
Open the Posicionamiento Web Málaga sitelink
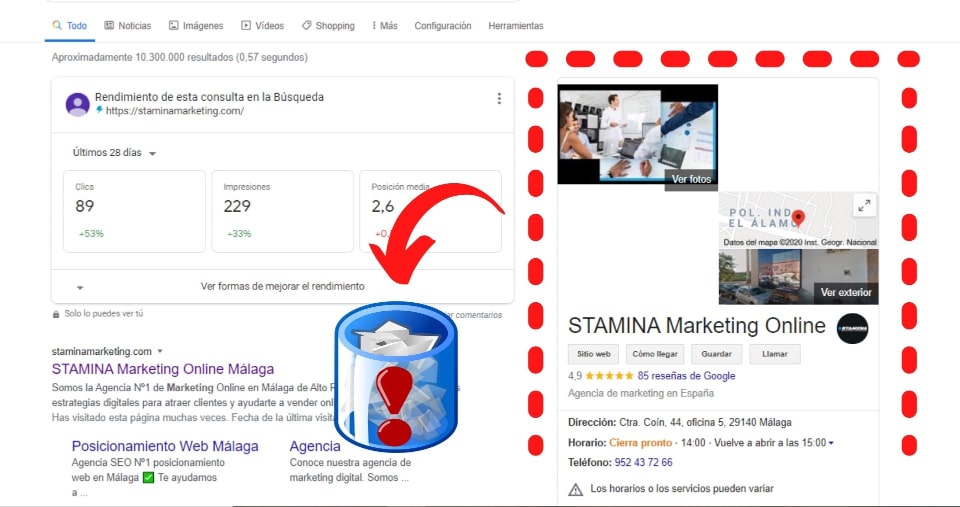point(165,446)
